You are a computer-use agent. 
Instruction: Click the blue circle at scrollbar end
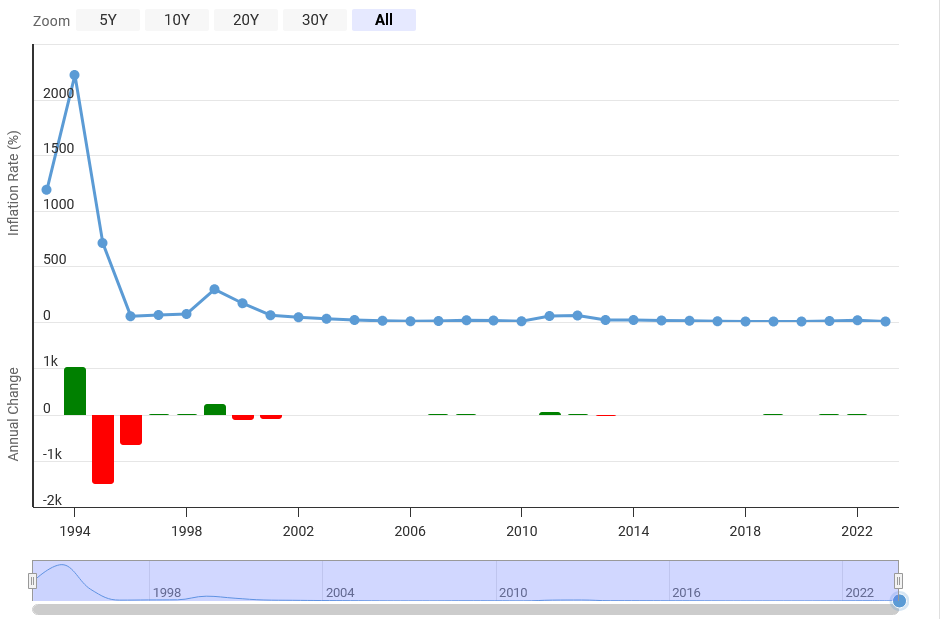coord(899,600)
